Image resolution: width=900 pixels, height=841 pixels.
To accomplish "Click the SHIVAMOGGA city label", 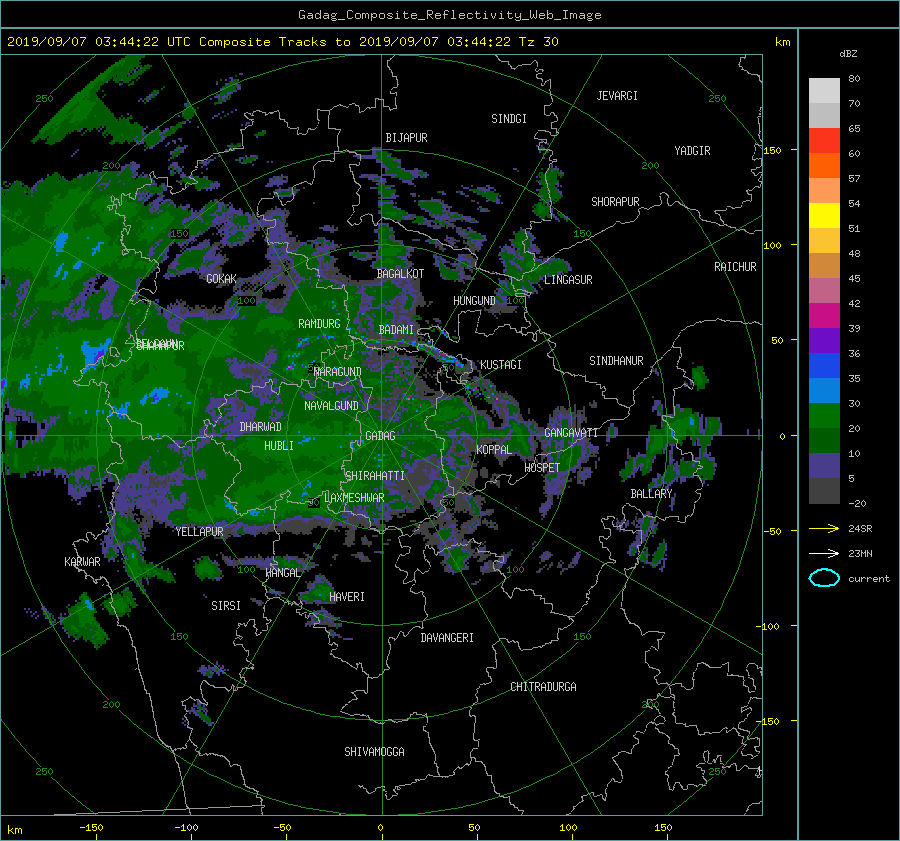I will pos(374,752).
